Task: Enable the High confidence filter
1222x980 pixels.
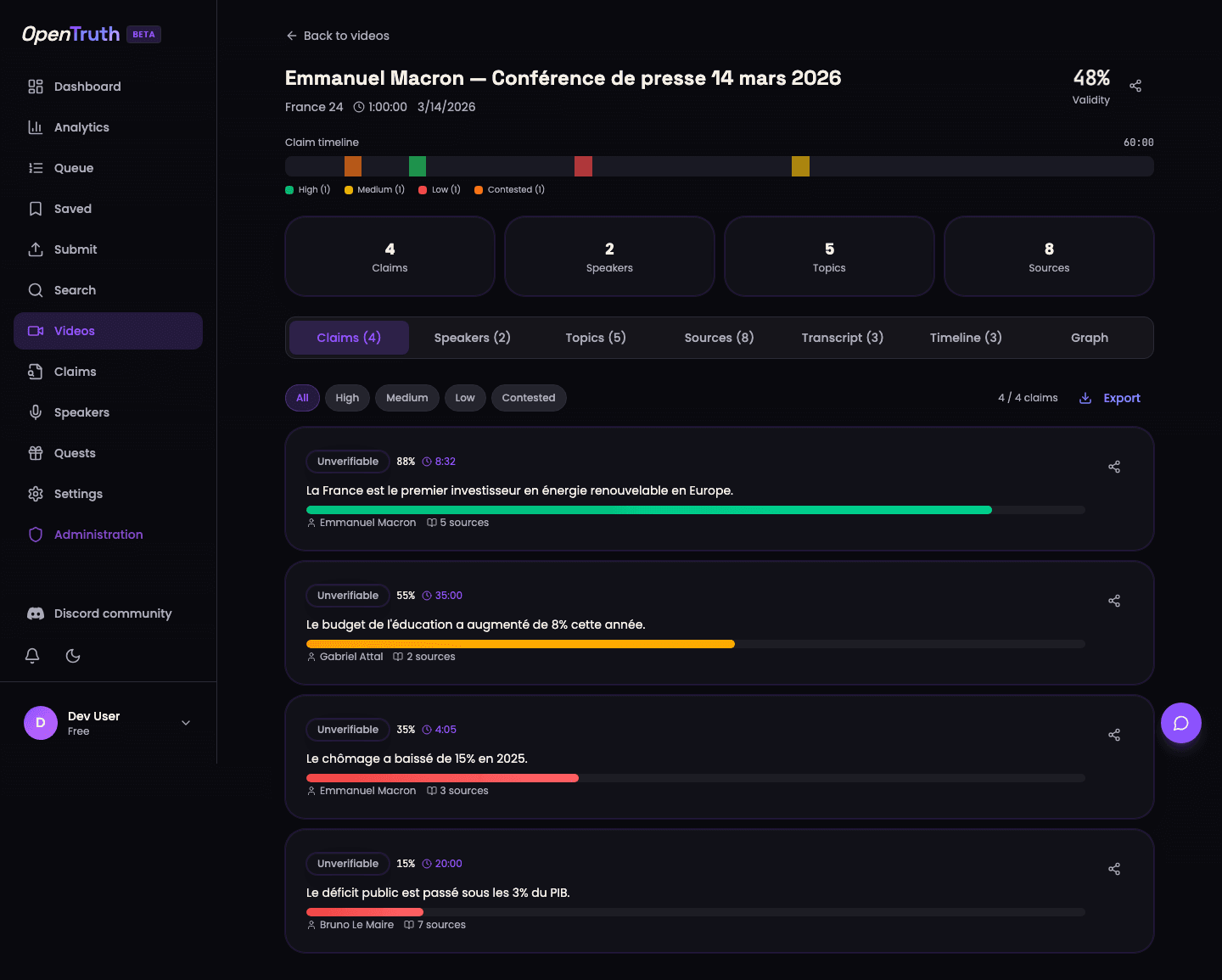Action: (347, 398)
